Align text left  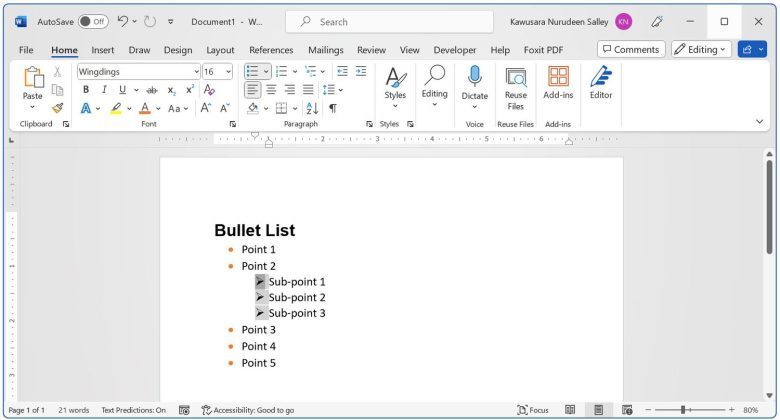click(253, 90)
